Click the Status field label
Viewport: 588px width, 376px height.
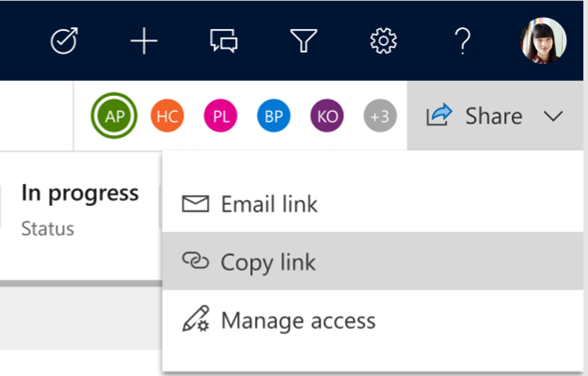click(48, 229)
